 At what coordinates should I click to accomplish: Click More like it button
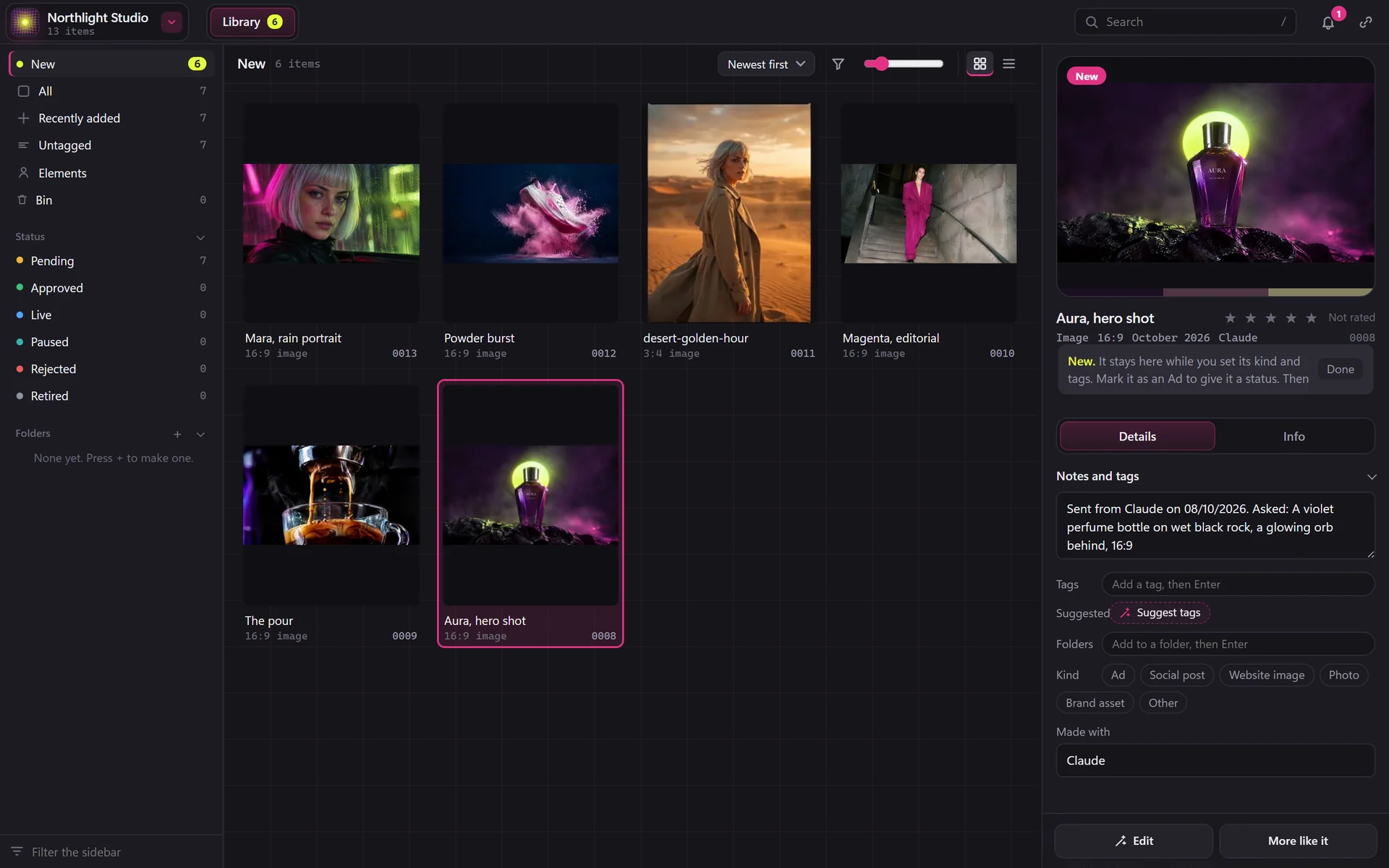pyautogui.click(x=1298, y=841)
